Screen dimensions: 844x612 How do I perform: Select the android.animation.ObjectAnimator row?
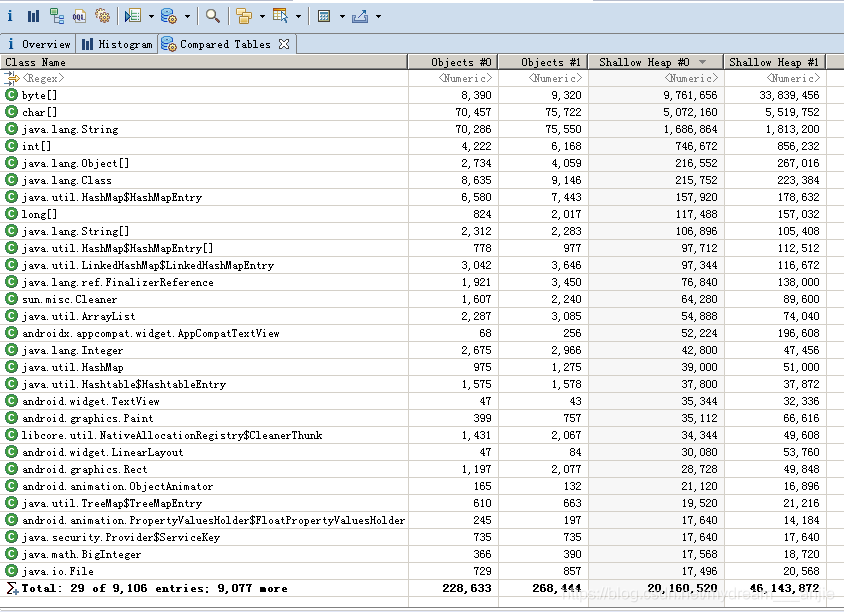413,486
